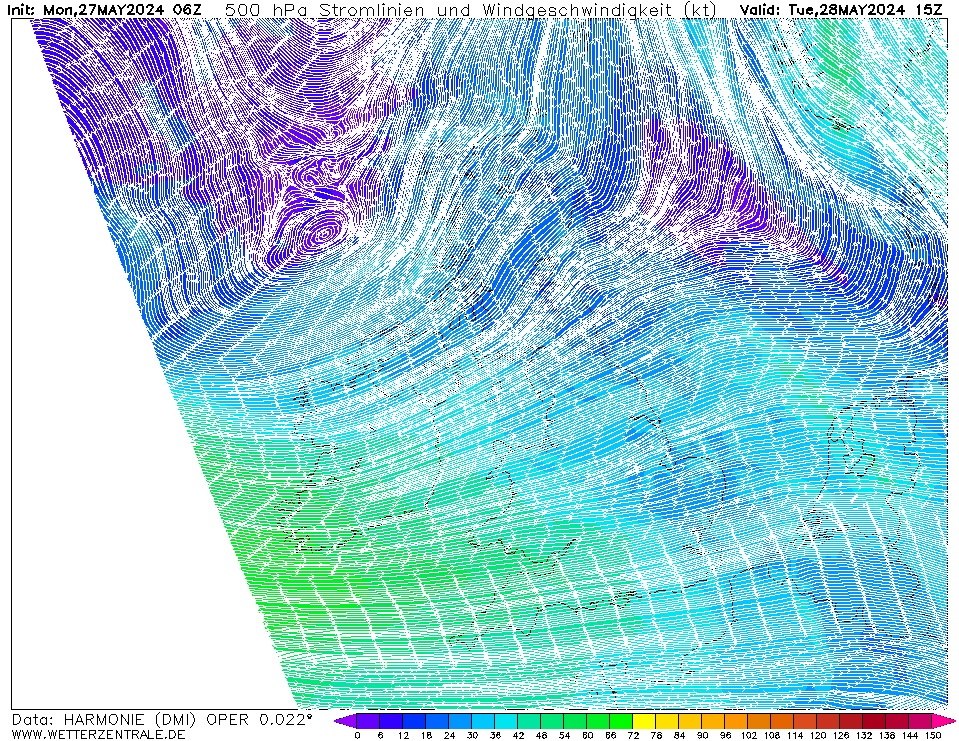Click the 96–102 kt orange colorbar segment
The height and width of the screenshot is (741, 959).
coord(737,721)
